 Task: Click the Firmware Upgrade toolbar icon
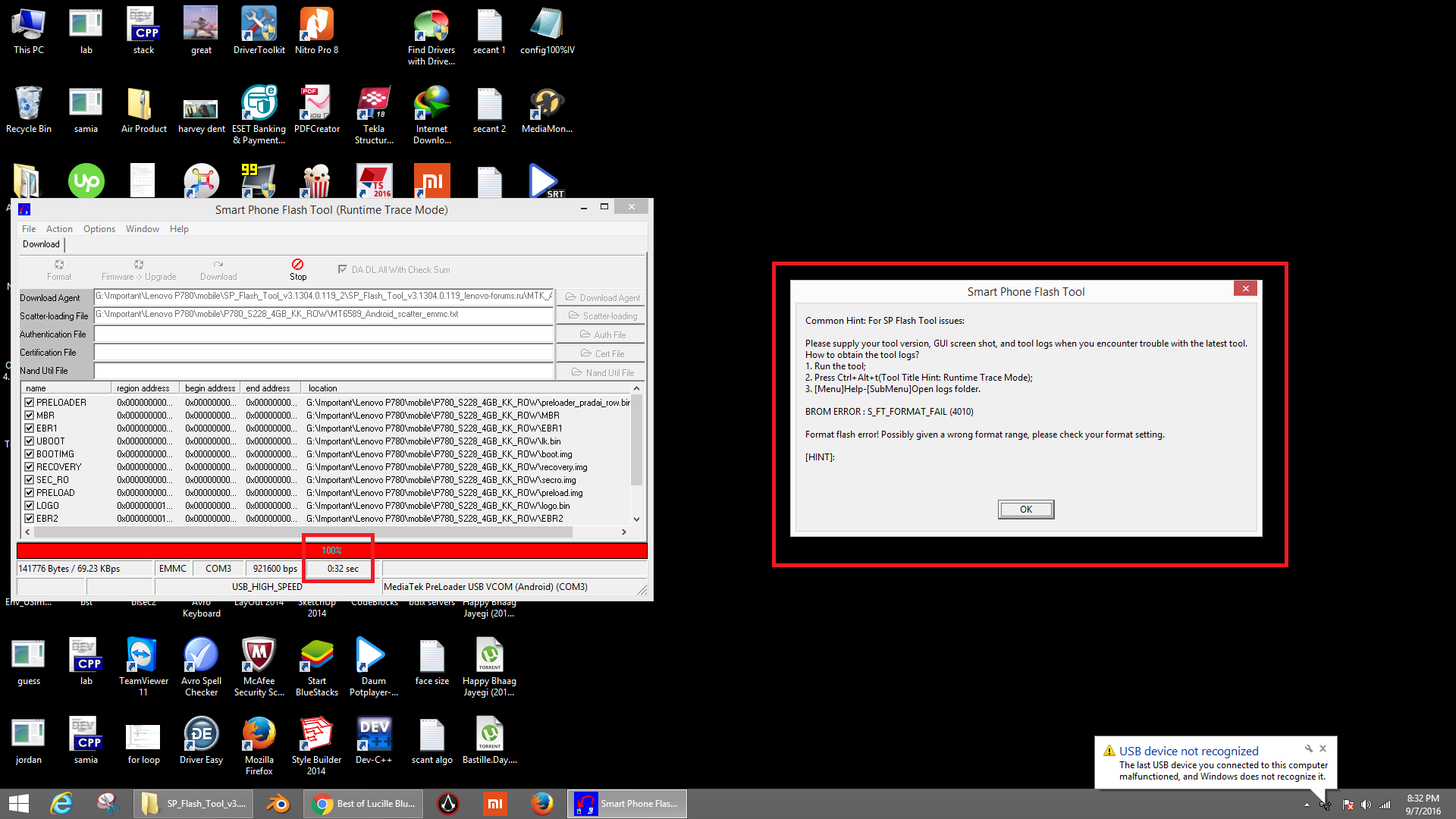(x=139, y=270)
